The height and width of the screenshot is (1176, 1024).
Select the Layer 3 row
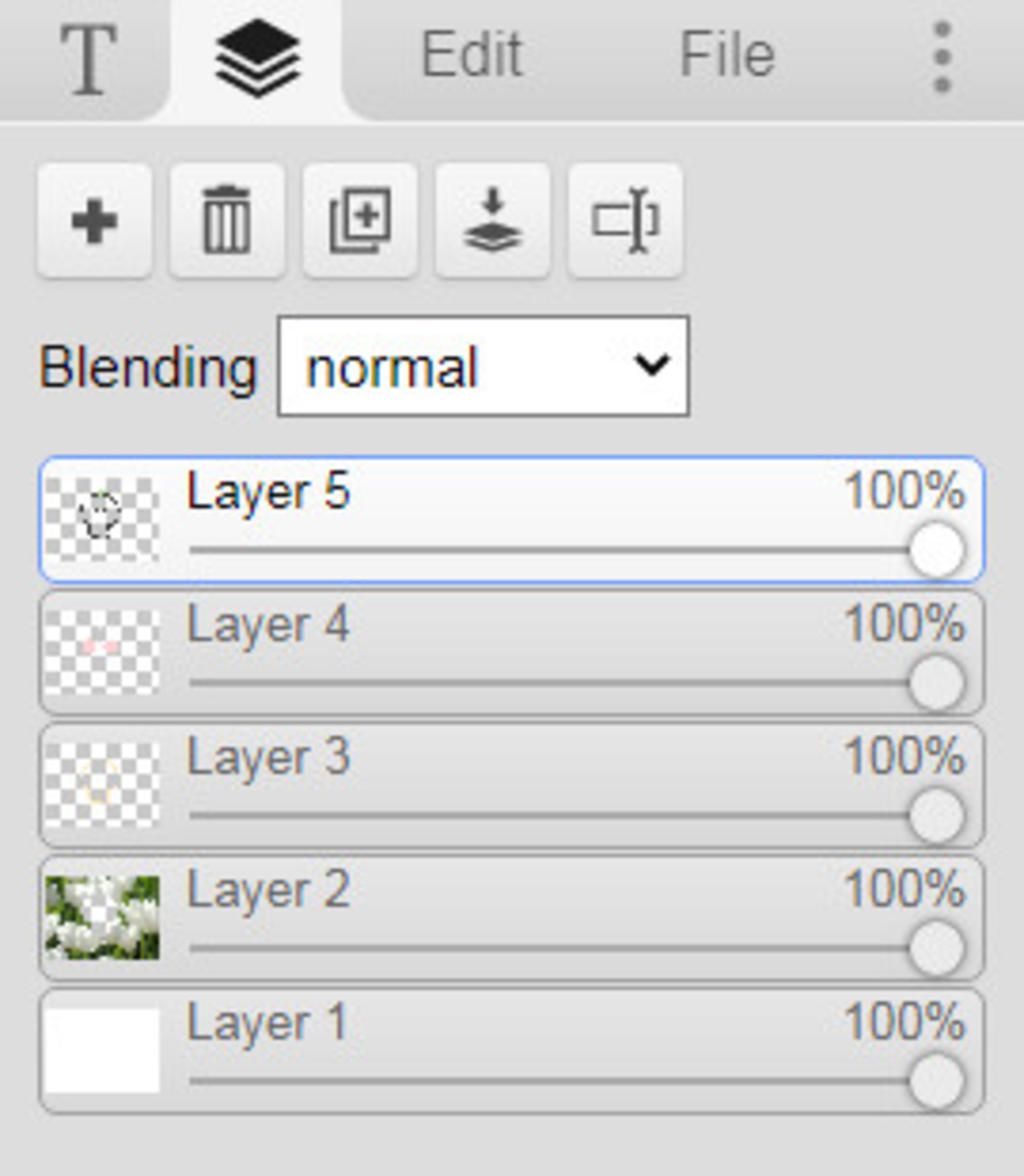511,785
